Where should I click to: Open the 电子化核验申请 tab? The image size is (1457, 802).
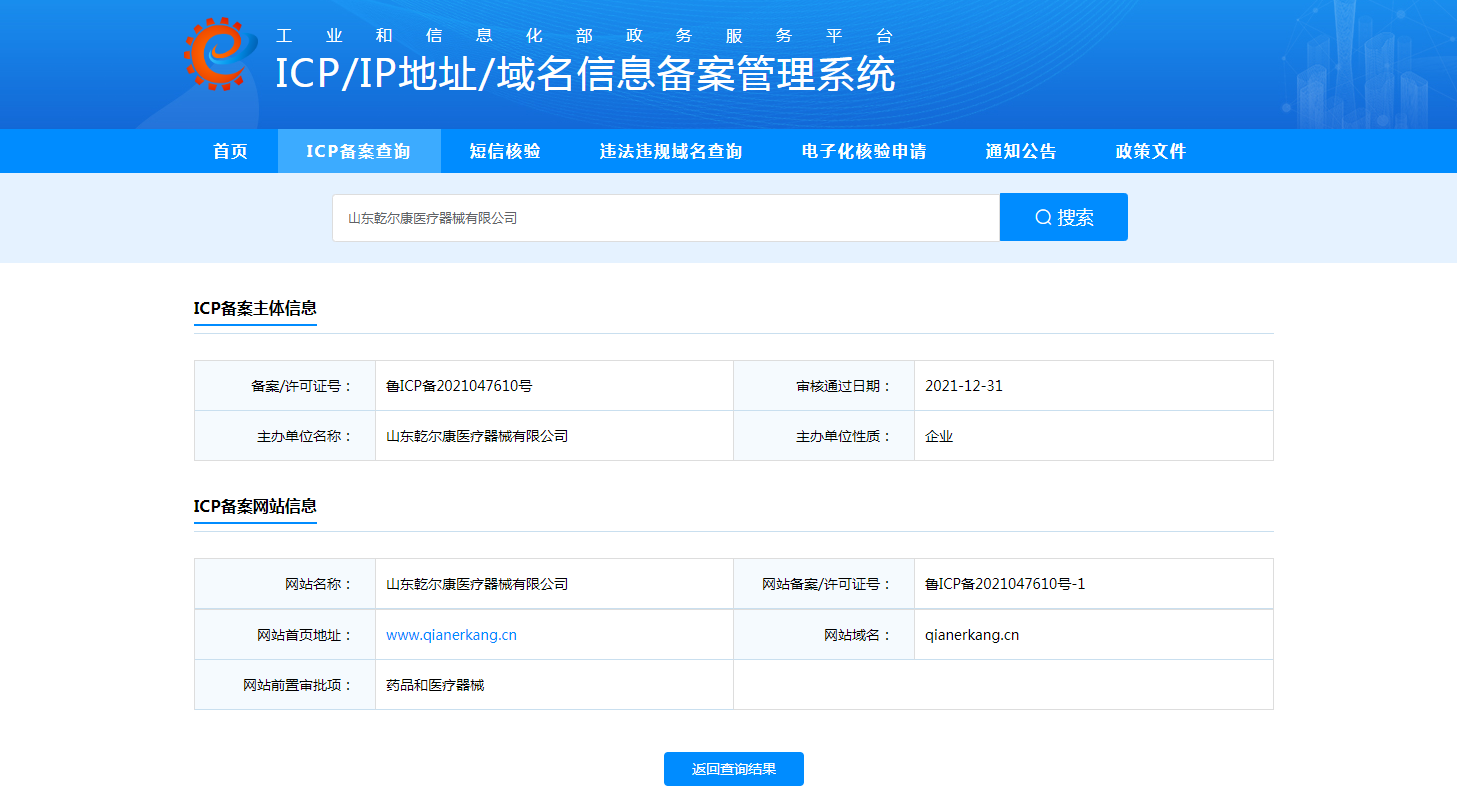tap(864, 151)
